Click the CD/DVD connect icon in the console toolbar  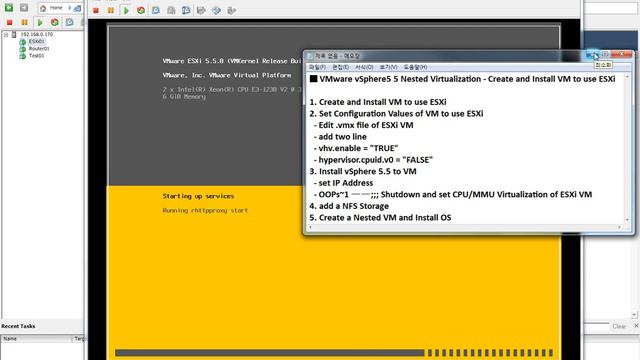pyautogui.click(x=216, y=10)
